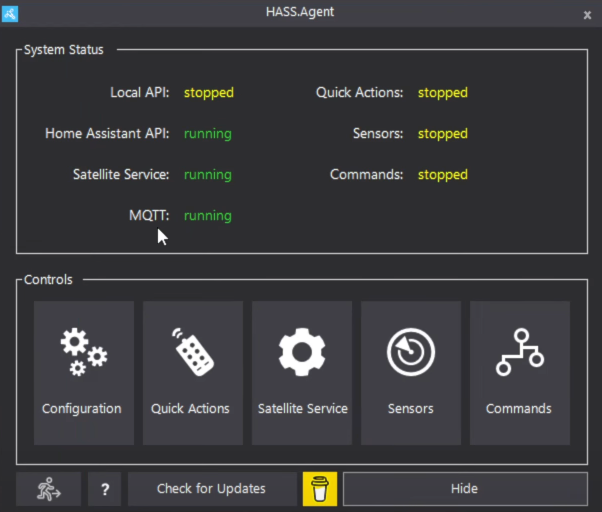The width and height of the screenshot is (602, 512).
Task: Close the HASS.Agent window
Action: click(587, 15)
